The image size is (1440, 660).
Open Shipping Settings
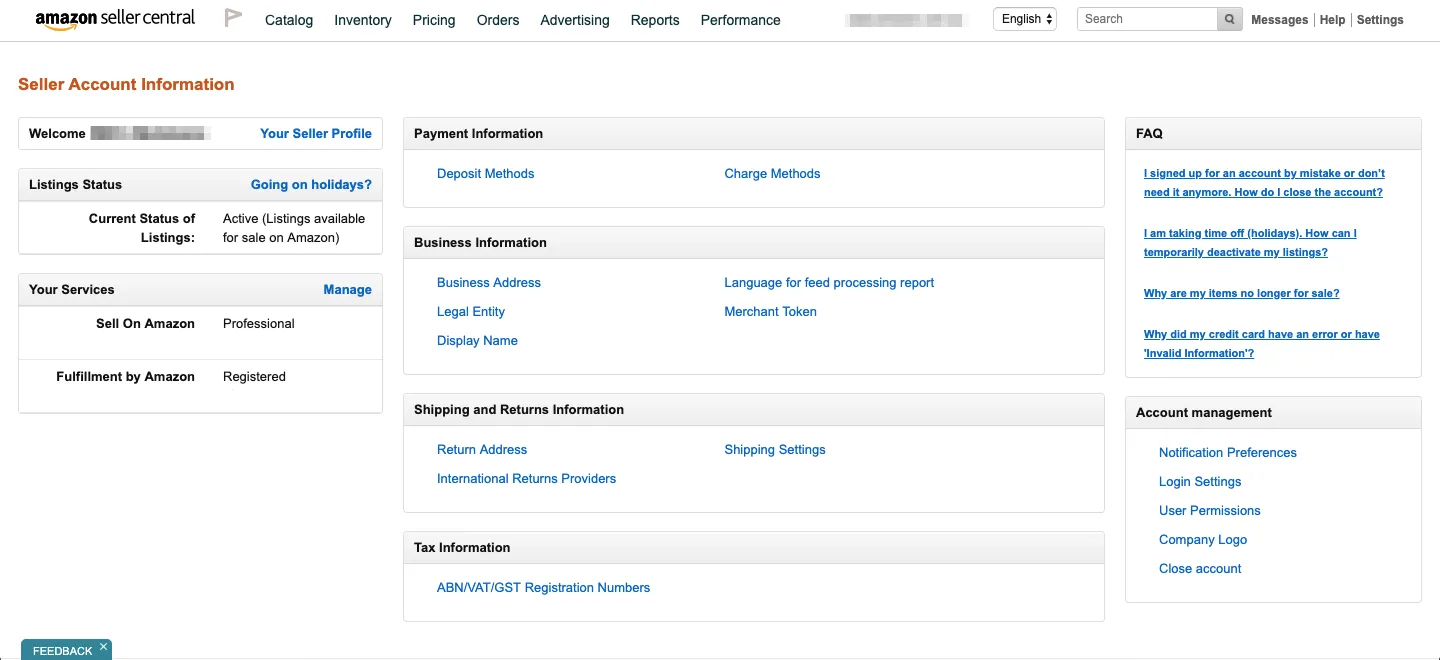tap(775, 449)
